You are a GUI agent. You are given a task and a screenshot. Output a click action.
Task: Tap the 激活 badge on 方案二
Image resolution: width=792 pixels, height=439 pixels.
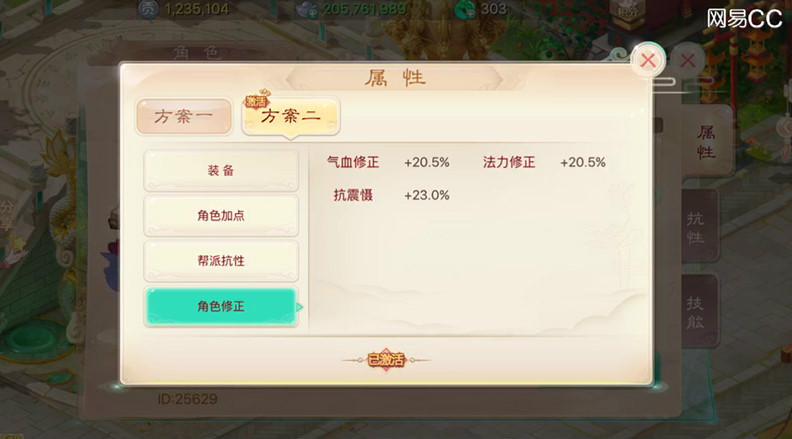coord(257,100)
